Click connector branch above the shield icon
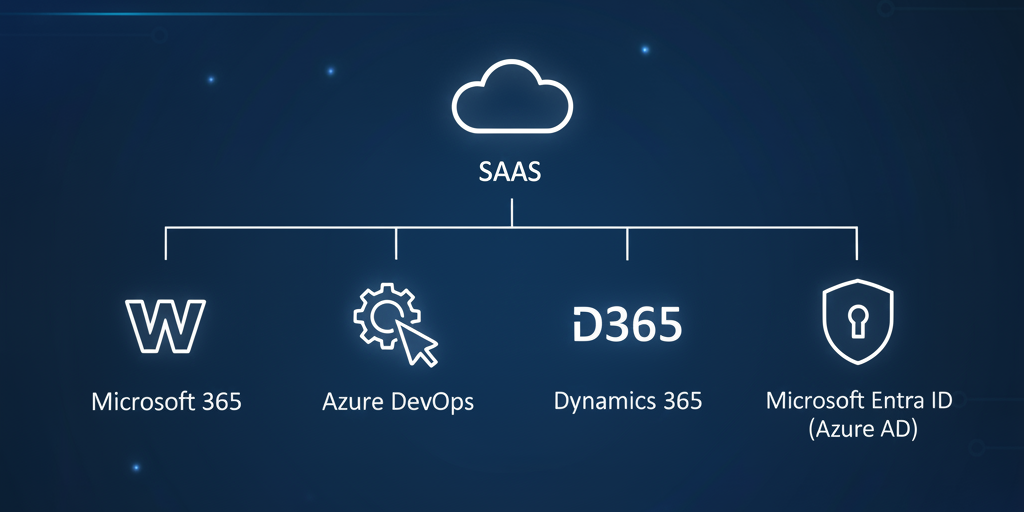 857,244
